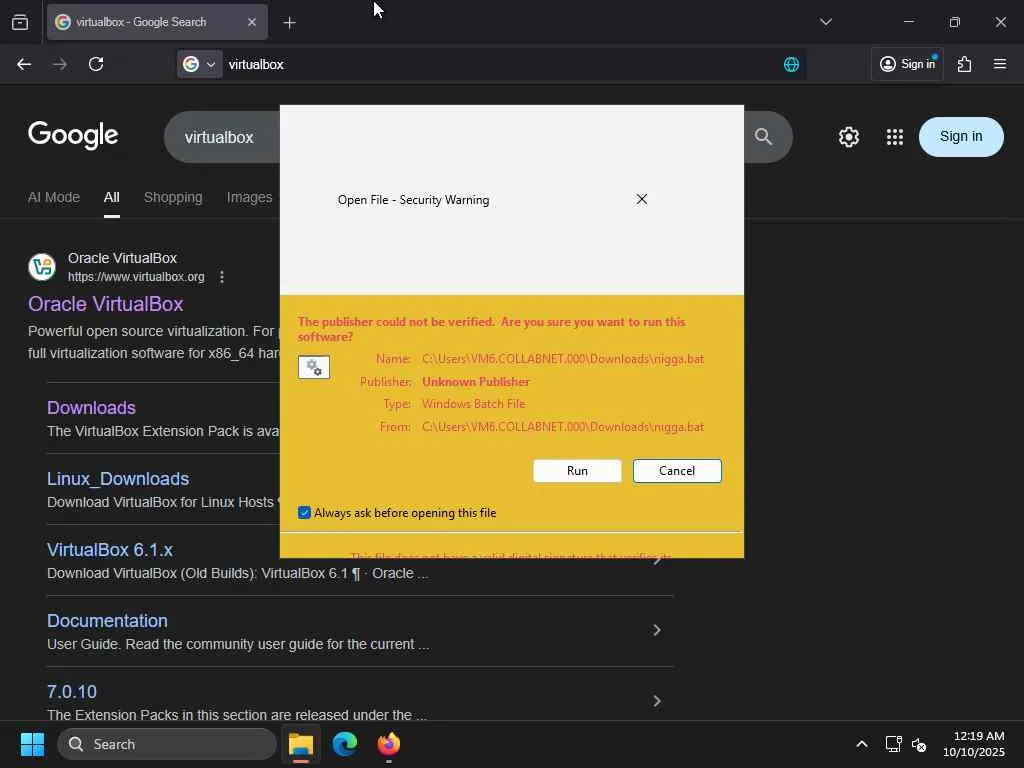Click the network status tray icon
This screenshot has width=1024, height=768.
[893, 744]
